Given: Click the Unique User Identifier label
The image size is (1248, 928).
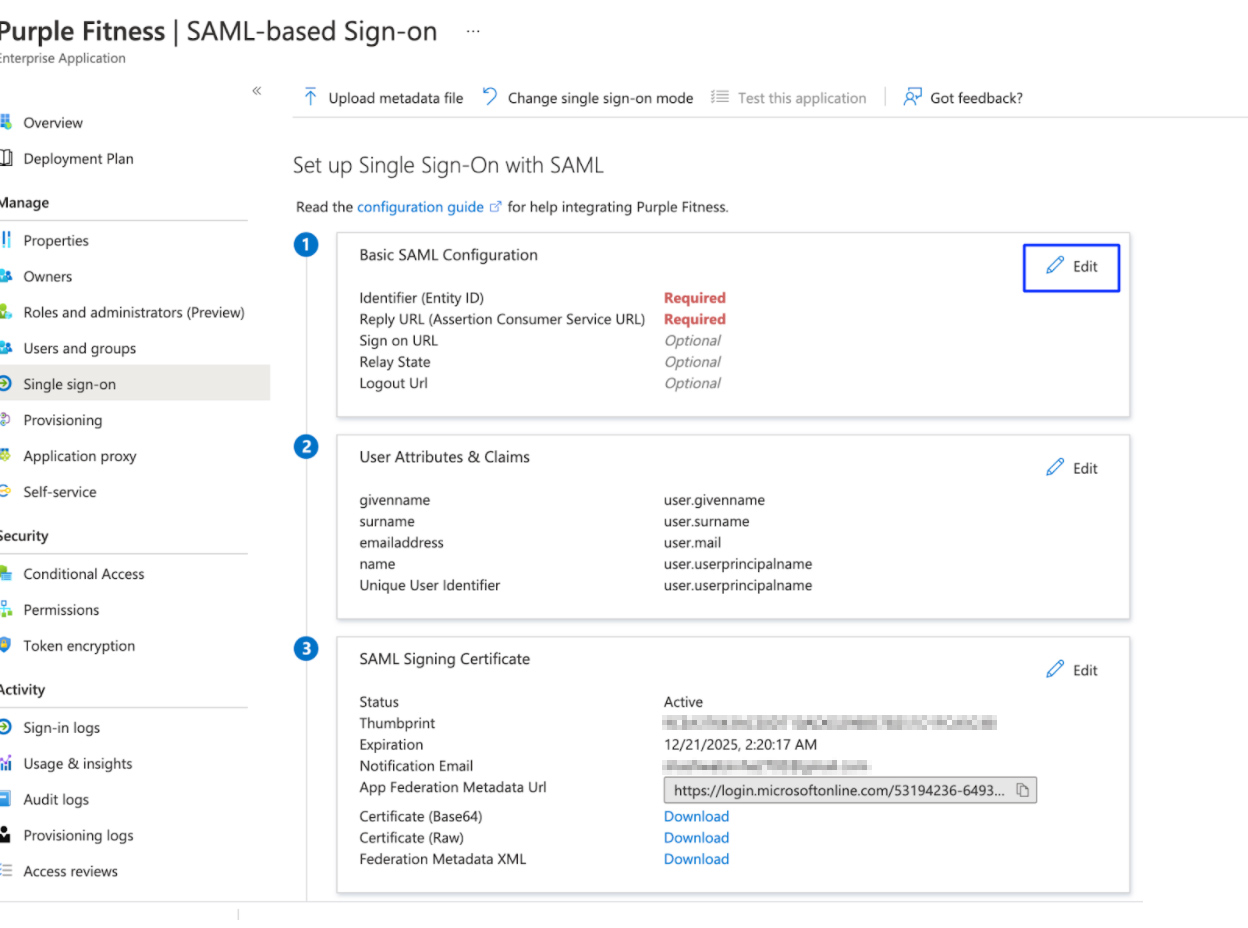Looking at the screenshot, I should 429,585.
